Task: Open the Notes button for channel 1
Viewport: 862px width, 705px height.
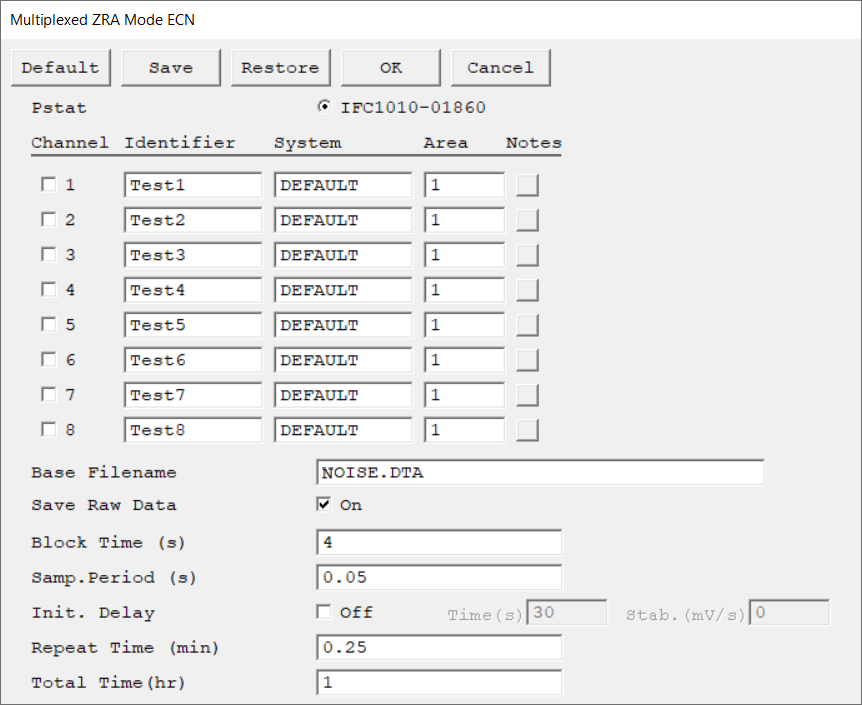Action: point(527,185)
